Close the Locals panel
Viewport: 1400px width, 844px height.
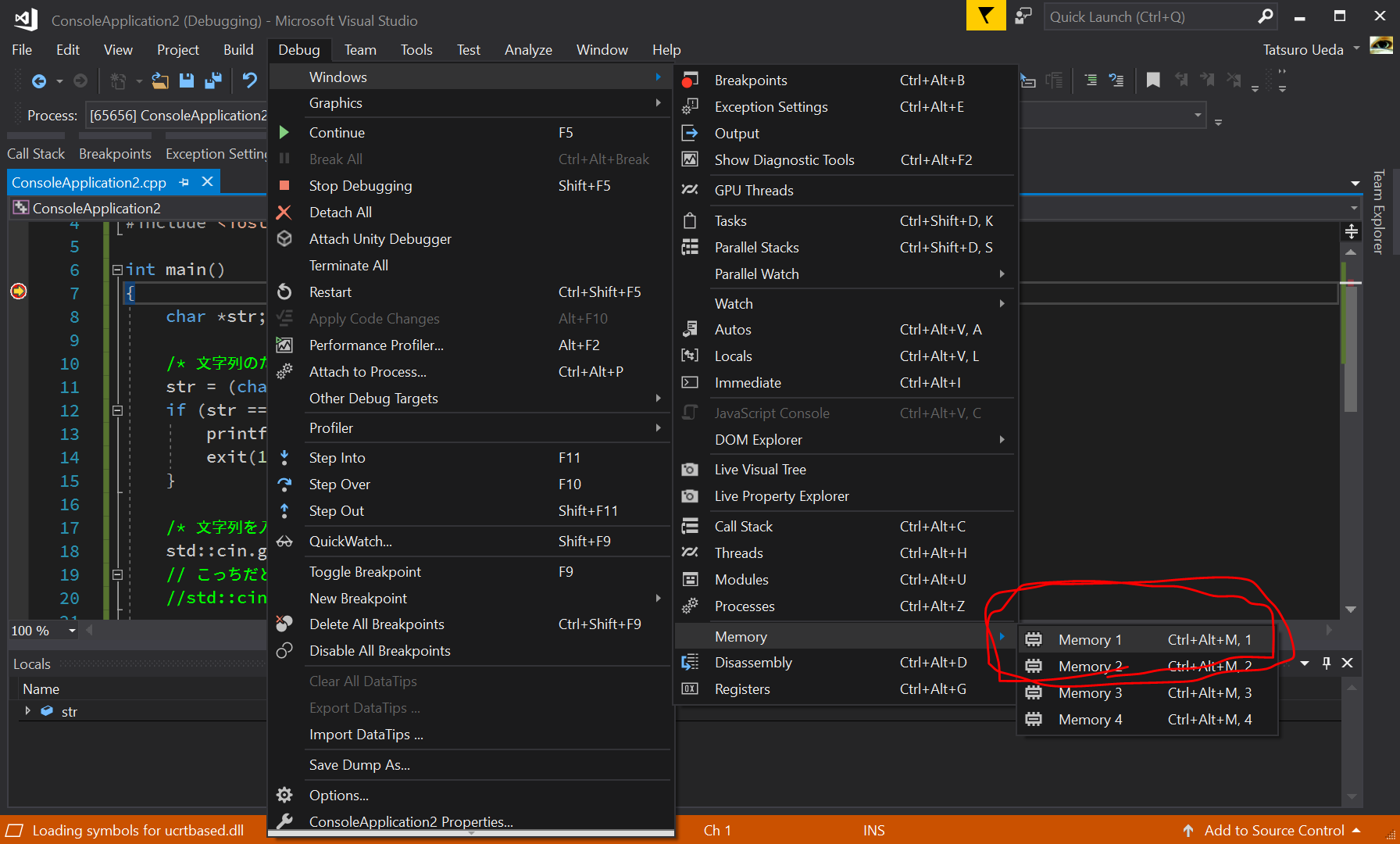pyautogui.click(x=1348, y=663)
